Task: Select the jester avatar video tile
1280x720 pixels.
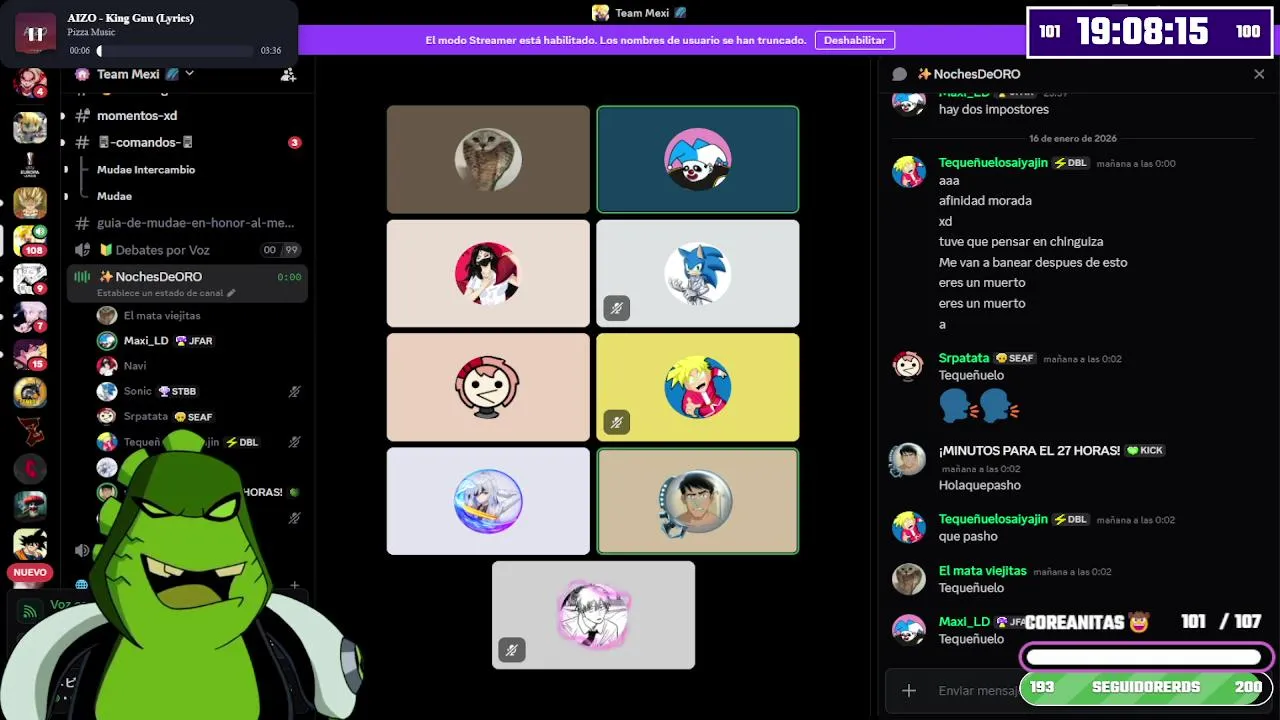Action: (x=698, y=159)
